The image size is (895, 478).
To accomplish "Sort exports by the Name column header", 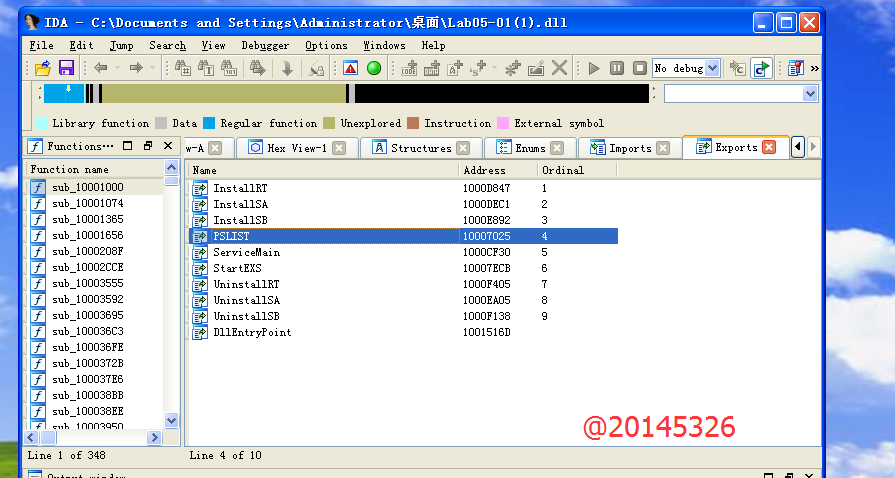I will click(322, 170).
